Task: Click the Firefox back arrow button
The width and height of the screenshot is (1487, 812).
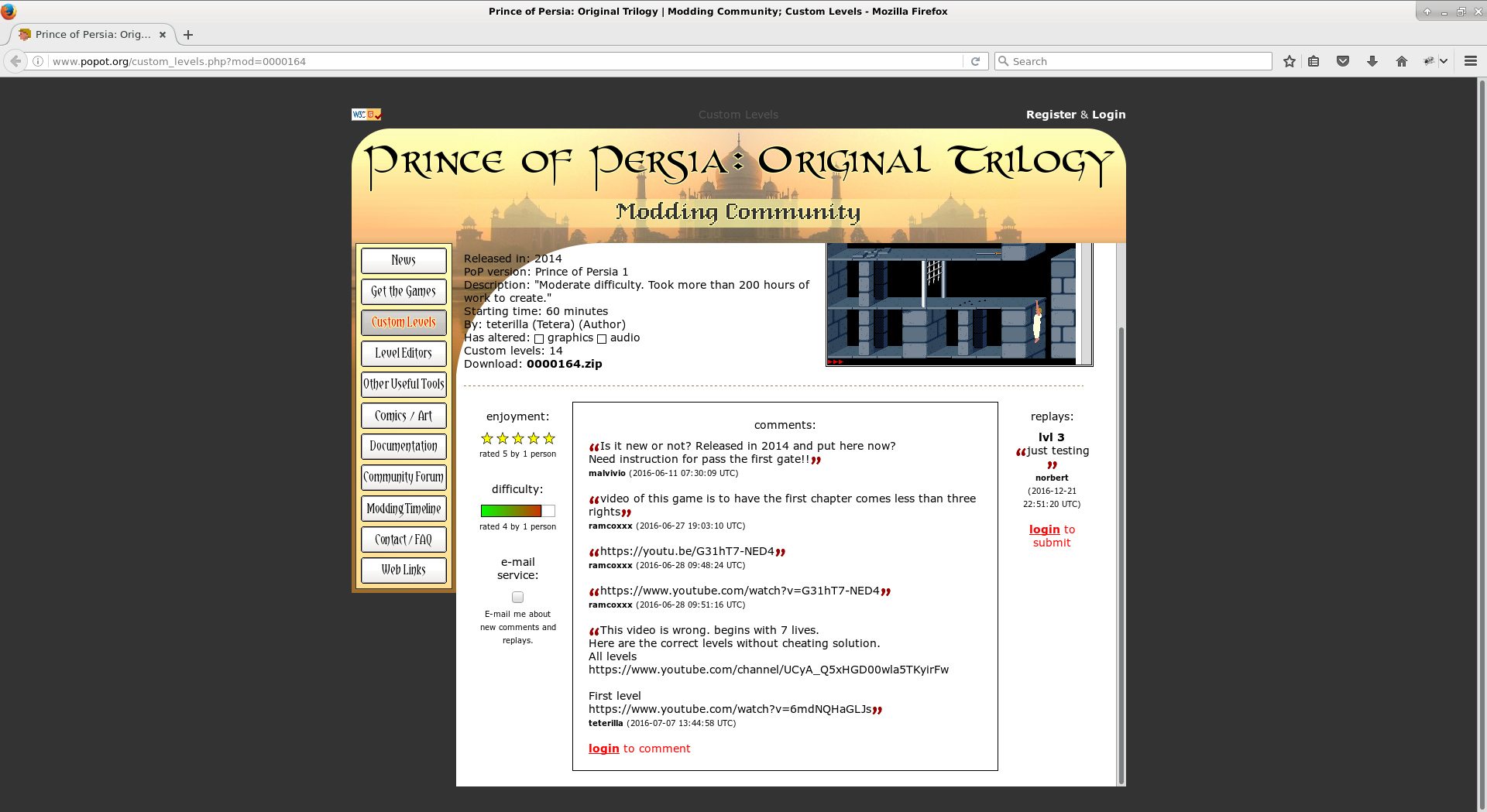Action: coord(15,61)
